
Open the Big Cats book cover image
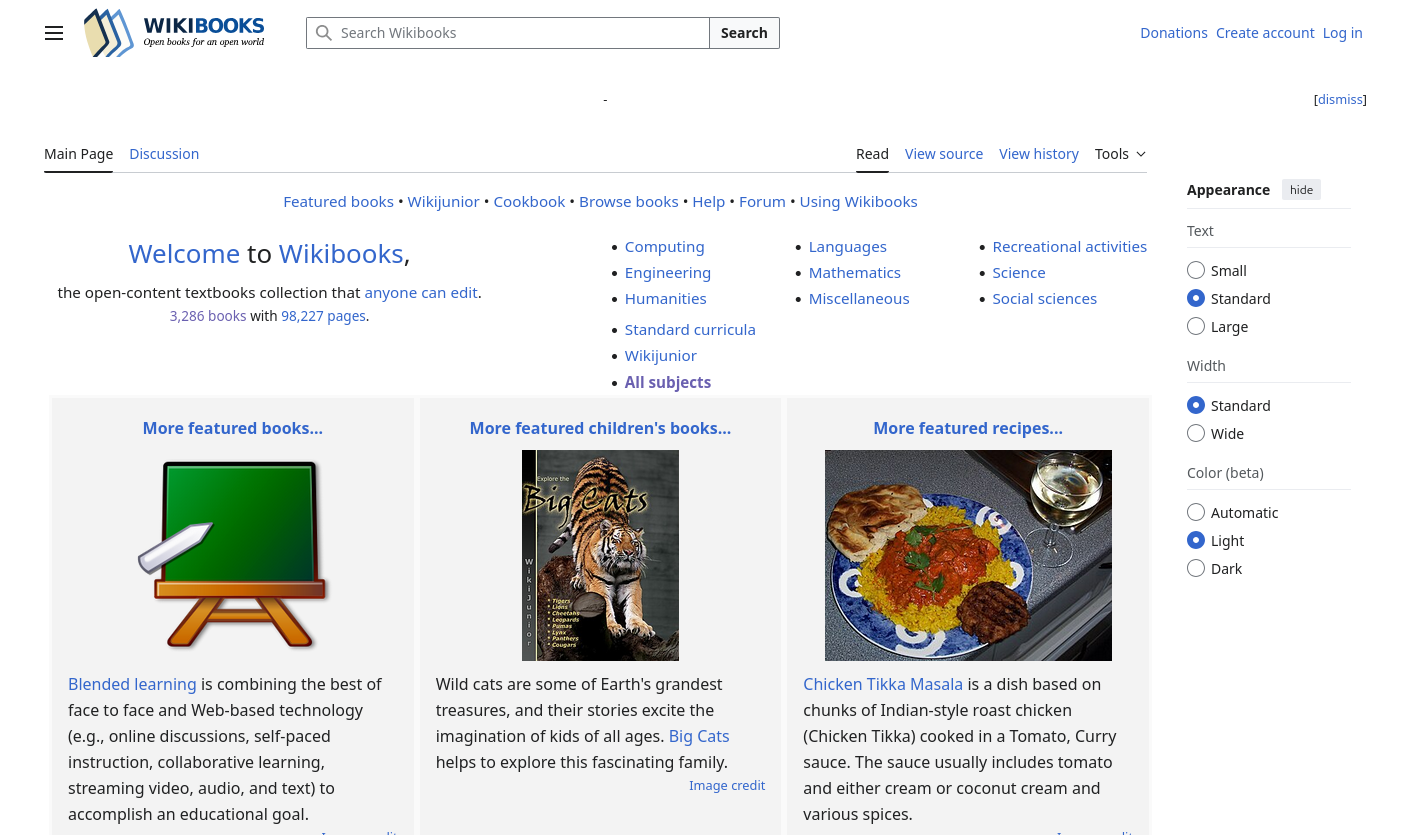(600, 555)
